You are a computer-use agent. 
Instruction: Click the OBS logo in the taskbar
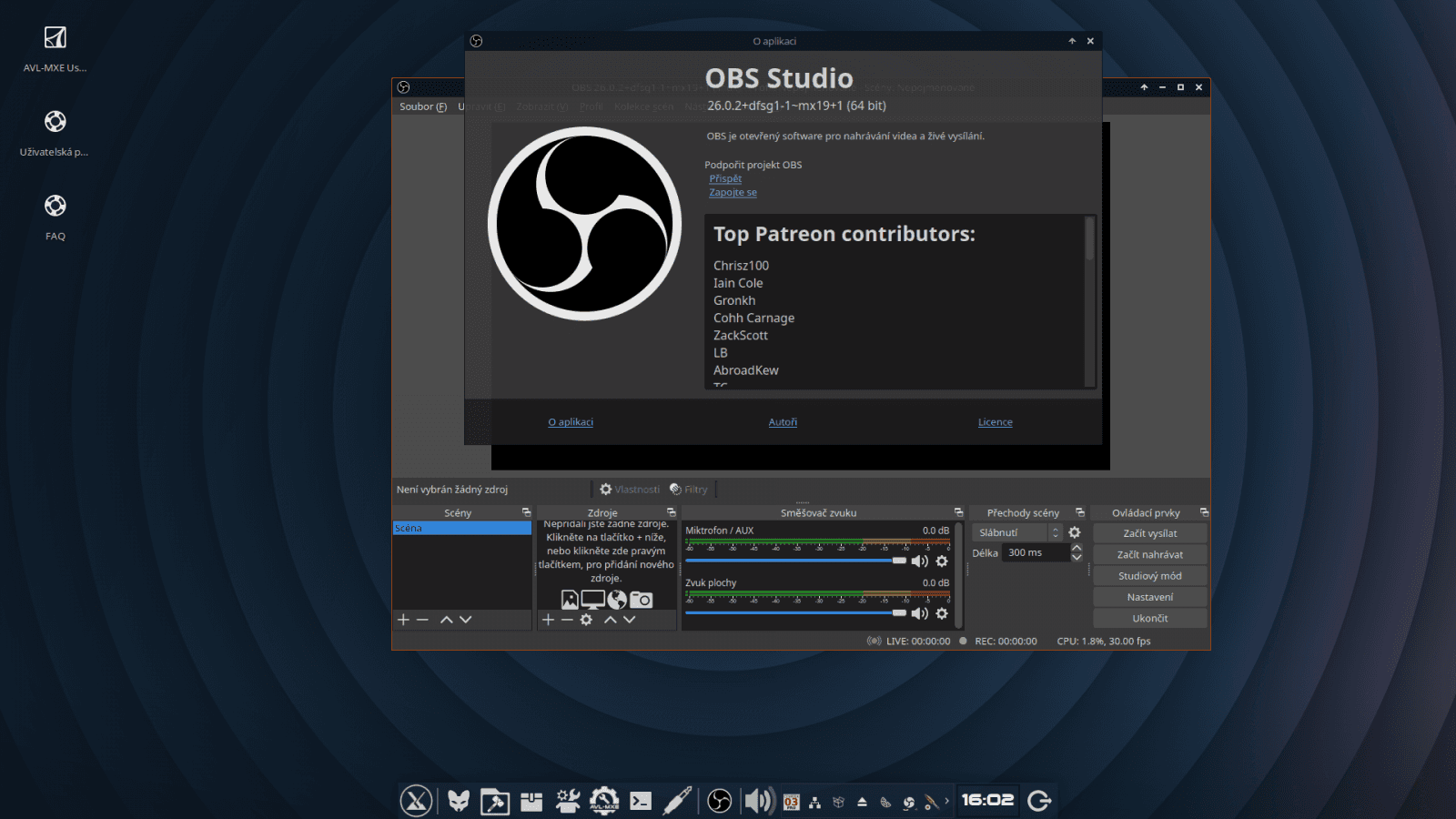(x=719, y=801)
